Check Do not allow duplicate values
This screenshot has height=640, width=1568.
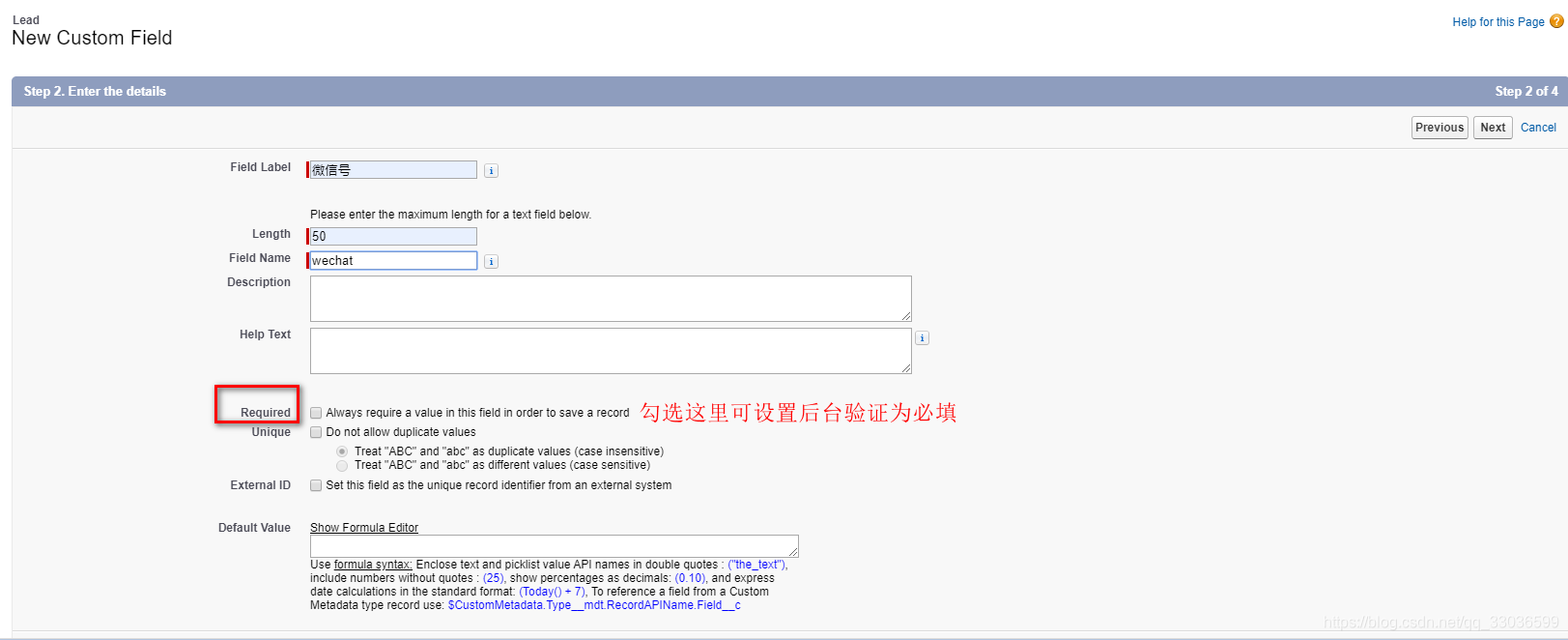pyautogui.click(x=316, y=432)
